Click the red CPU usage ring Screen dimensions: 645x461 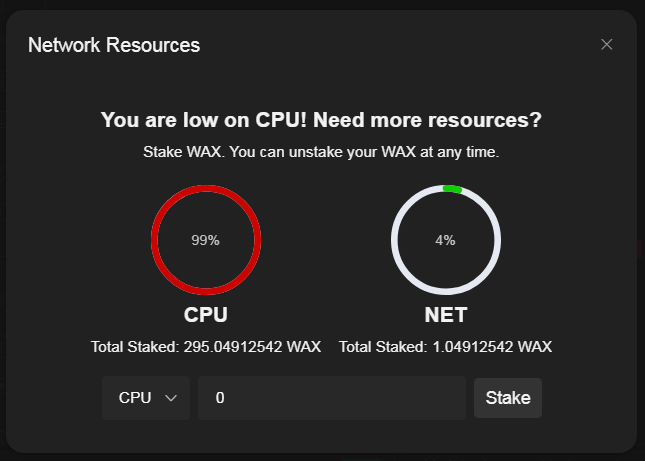(x=206, y=240)
